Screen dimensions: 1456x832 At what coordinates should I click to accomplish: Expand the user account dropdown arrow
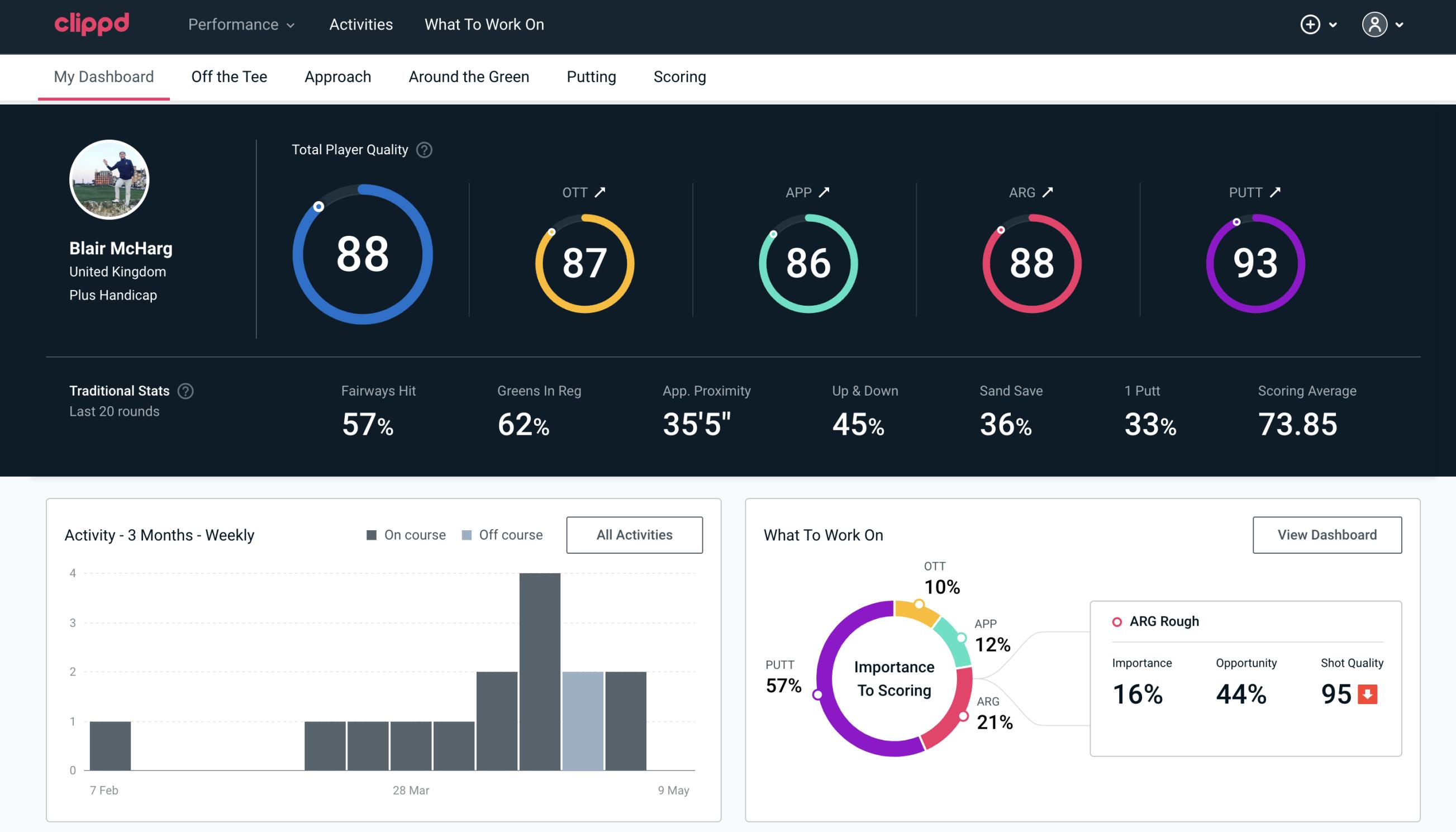(x=1400, y=25)
